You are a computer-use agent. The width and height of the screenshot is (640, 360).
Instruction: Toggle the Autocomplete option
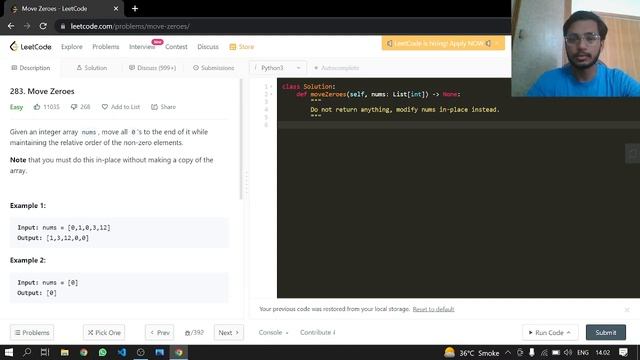tap(337, 68)
